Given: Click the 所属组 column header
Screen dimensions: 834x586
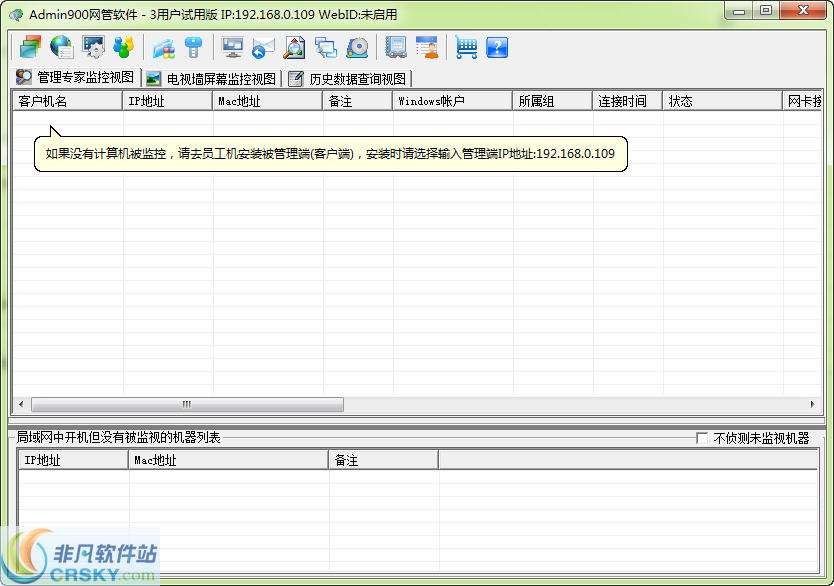Looking at the screenshot, I should click(553, 101).
